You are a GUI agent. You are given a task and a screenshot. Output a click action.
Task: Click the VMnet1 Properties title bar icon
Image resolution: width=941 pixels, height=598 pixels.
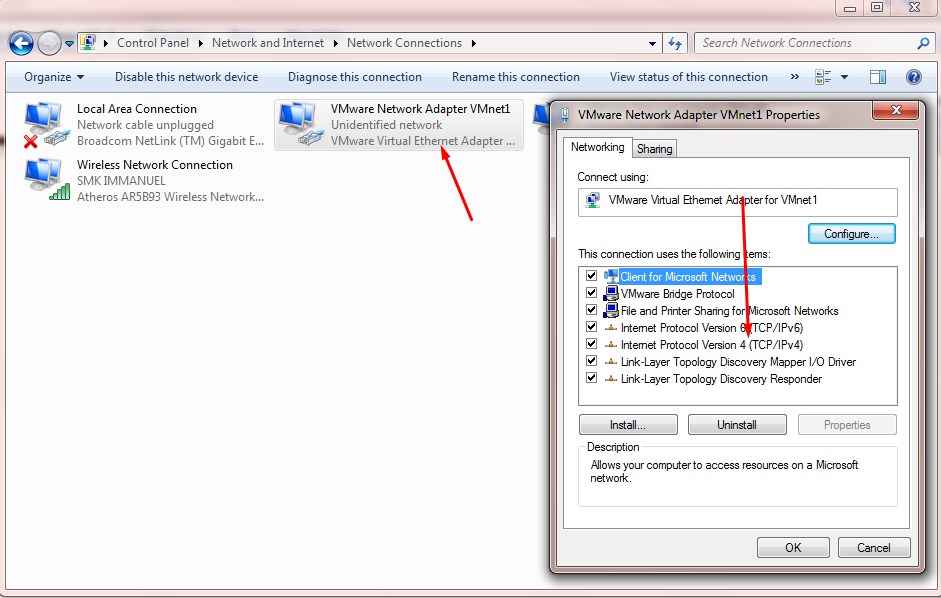click(565, 115)
